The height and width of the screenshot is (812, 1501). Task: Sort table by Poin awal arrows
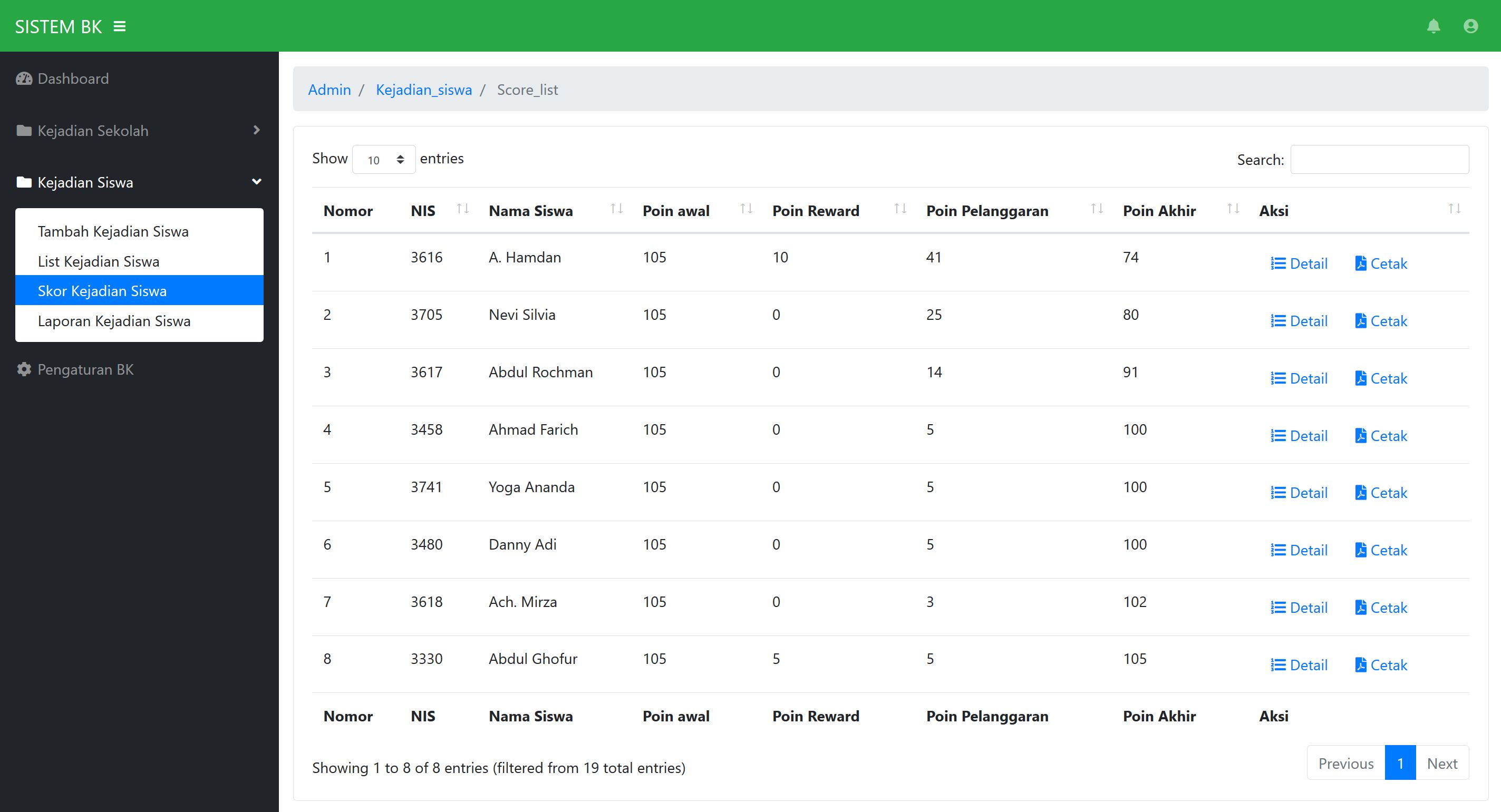point(747,209)
